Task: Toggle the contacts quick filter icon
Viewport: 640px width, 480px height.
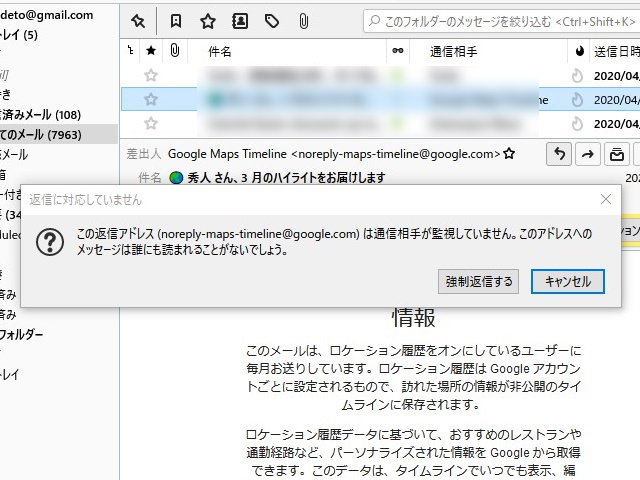Action: pyautogui.click(x=240, y=21)
